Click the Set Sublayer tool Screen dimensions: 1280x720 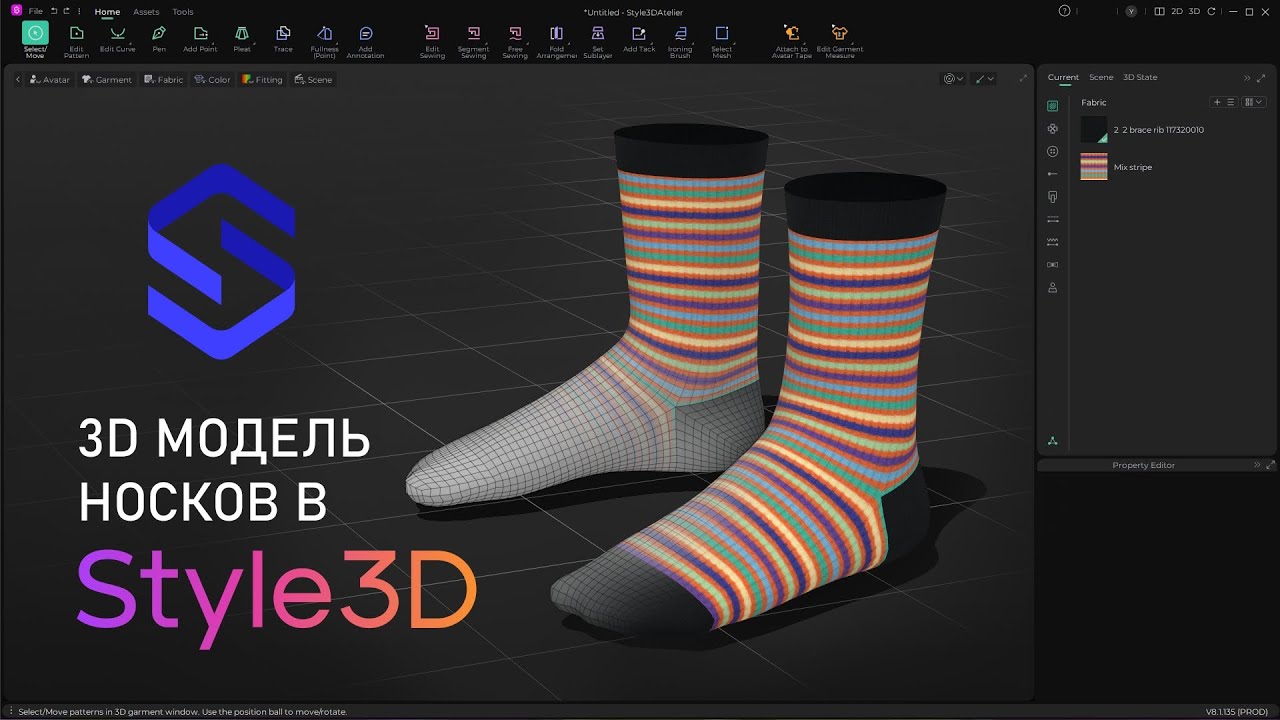(598, 41)
